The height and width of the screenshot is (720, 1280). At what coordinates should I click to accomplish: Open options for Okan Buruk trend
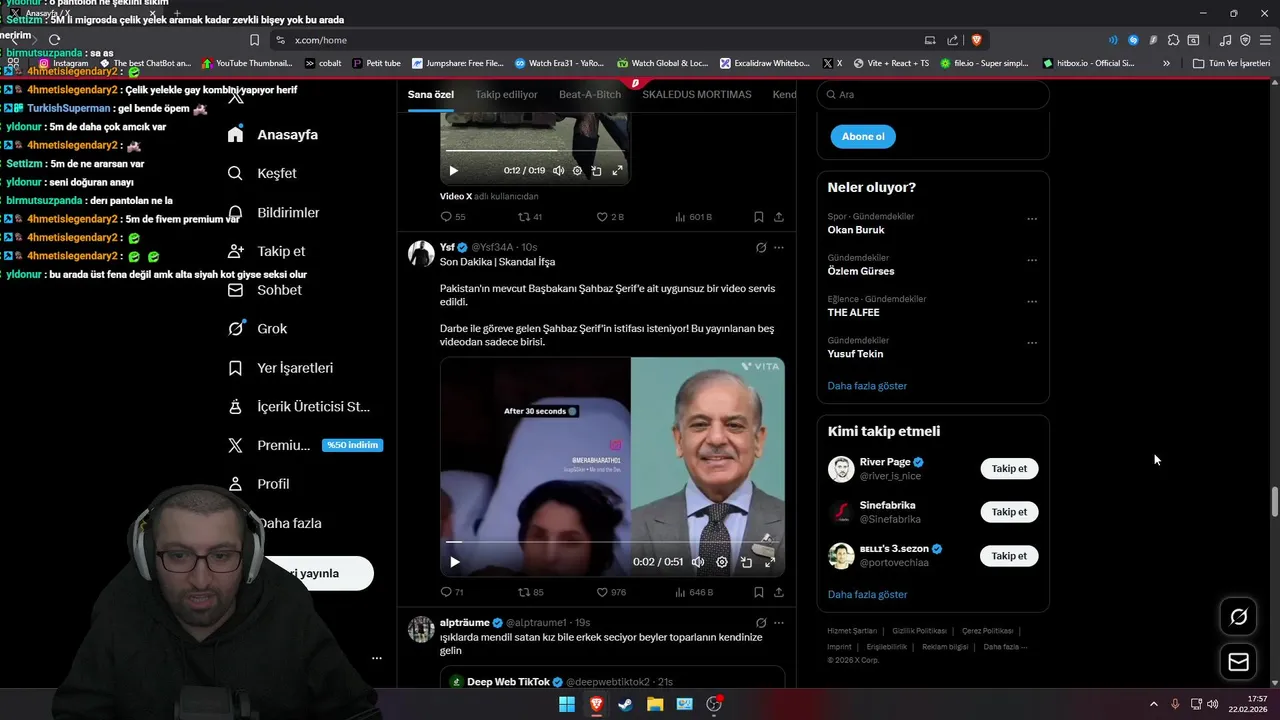coord(1032,219)
